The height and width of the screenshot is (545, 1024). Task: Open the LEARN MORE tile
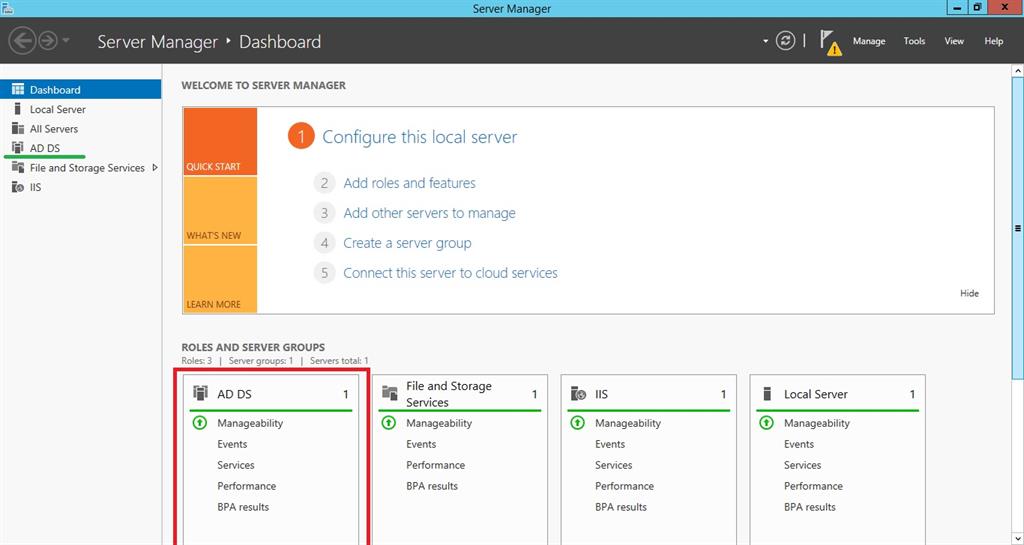point(220,279)
